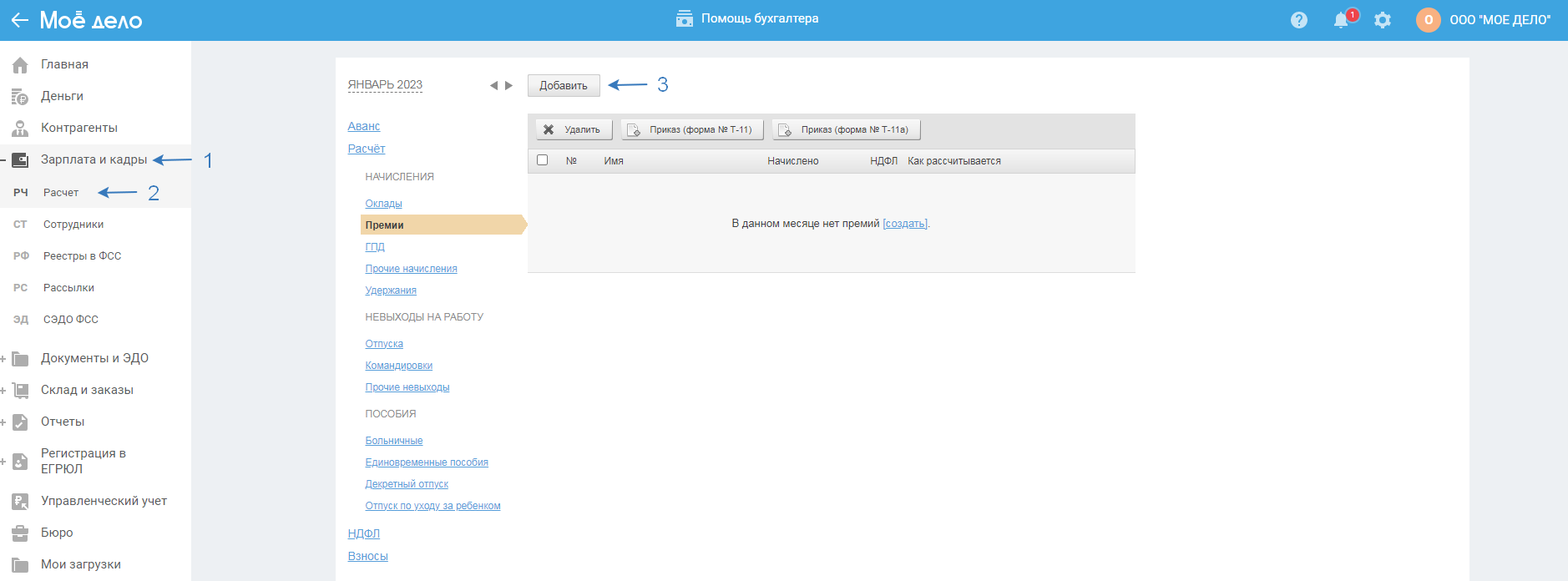Click the back arrow next to Моё дело logo
The height and width of the screenshot is (581, 1568).
(19, 20)
